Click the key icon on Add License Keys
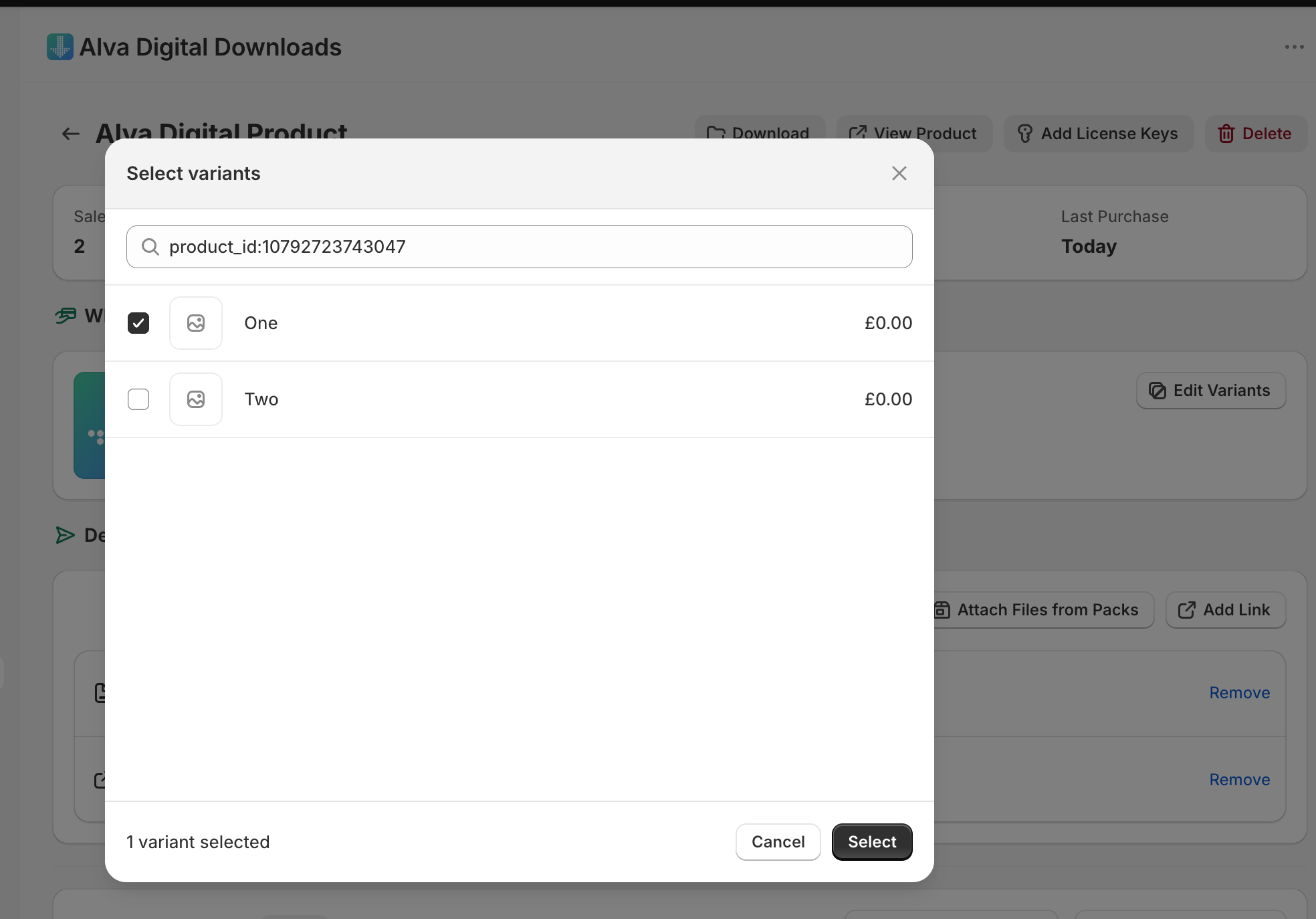This screenshot has width=1316, height=919. point(1025,134)
